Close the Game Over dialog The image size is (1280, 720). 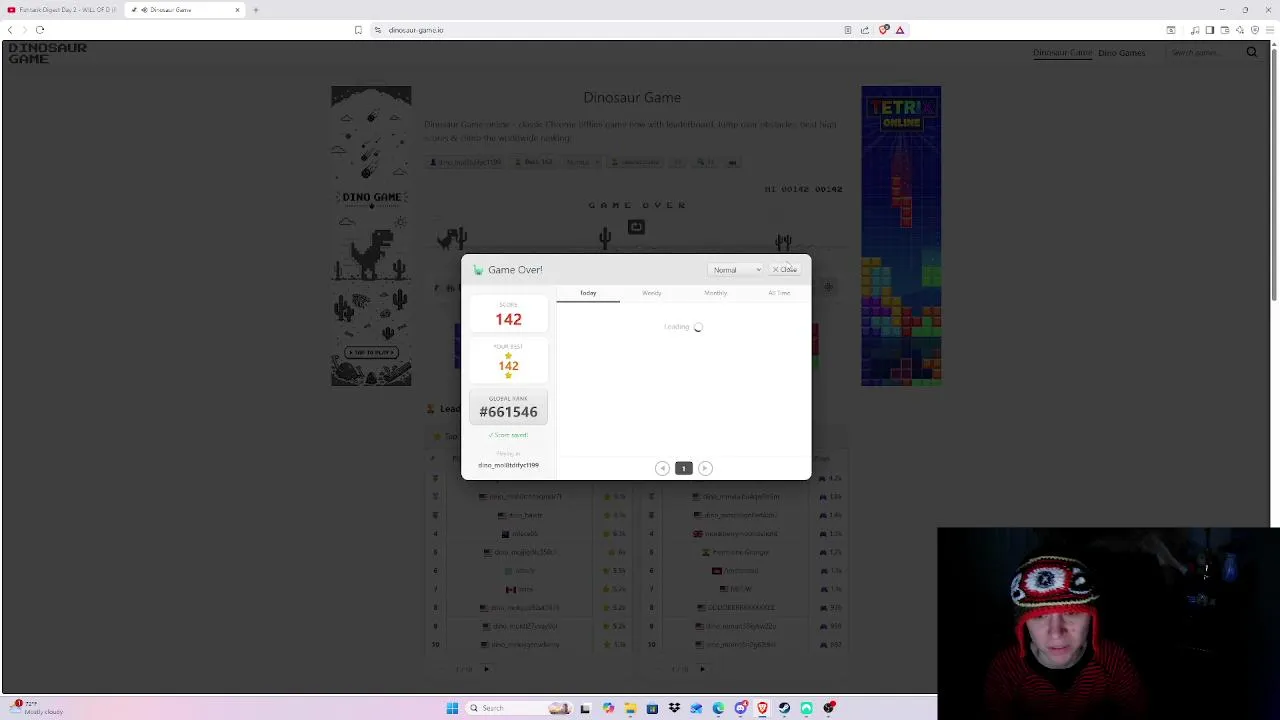coord(785,269)
